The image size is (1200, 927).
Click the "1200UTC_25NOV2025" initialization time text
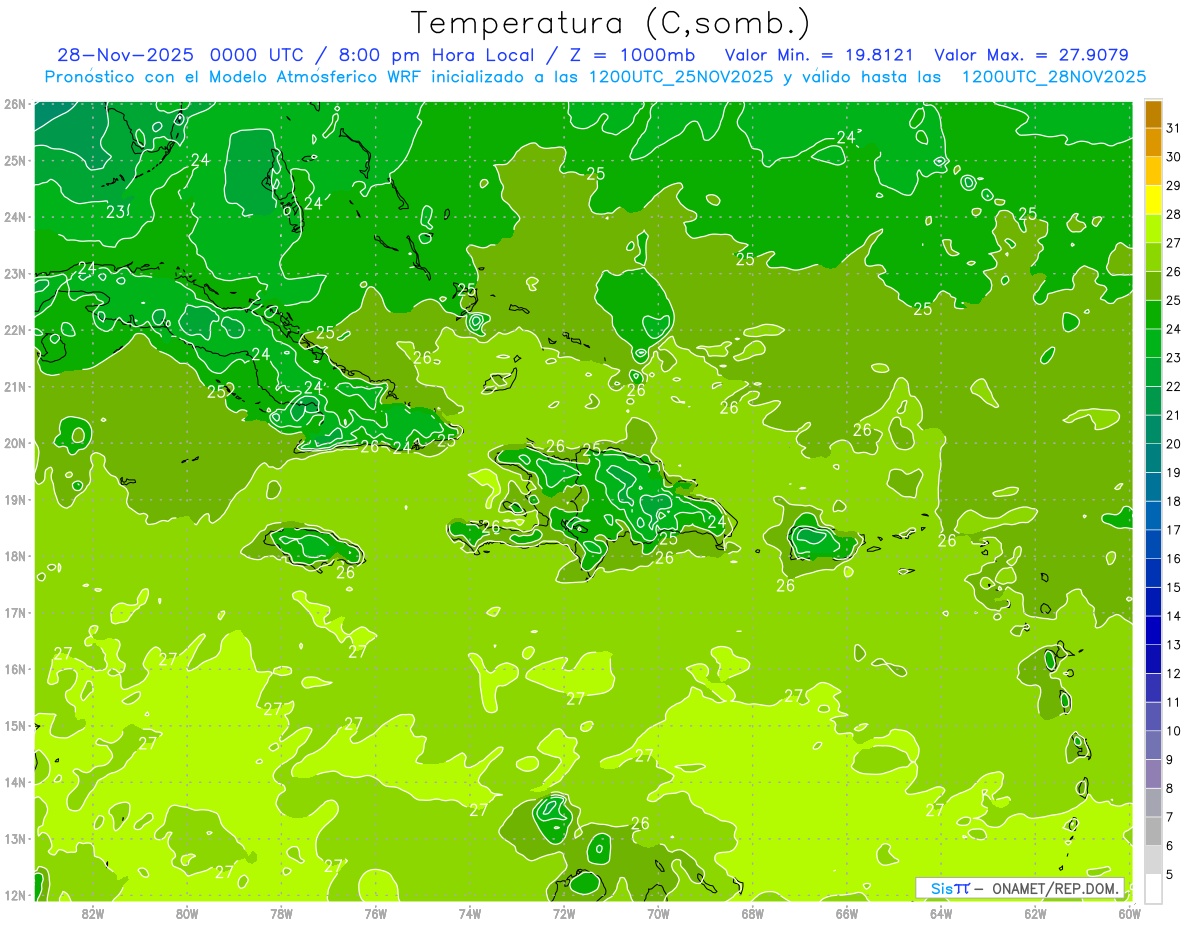680,77
